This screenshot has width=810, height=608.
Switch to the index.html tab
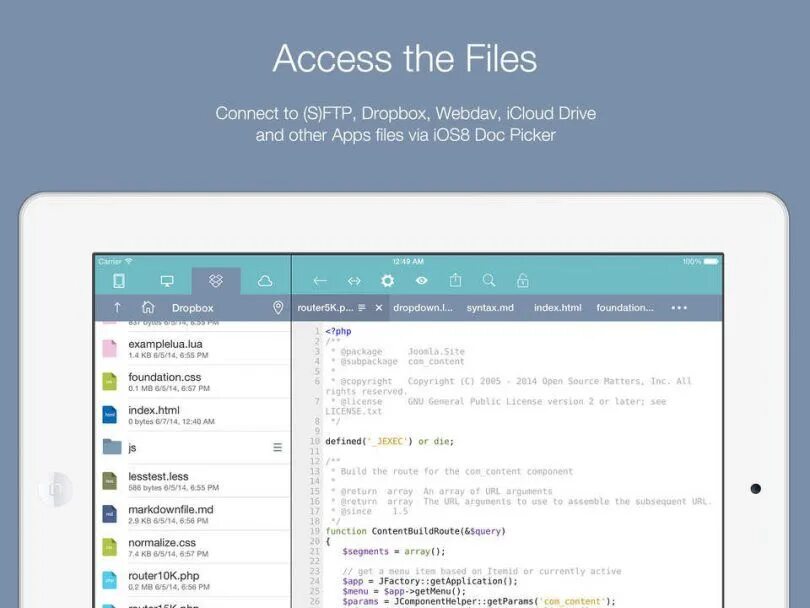[558, 307]
